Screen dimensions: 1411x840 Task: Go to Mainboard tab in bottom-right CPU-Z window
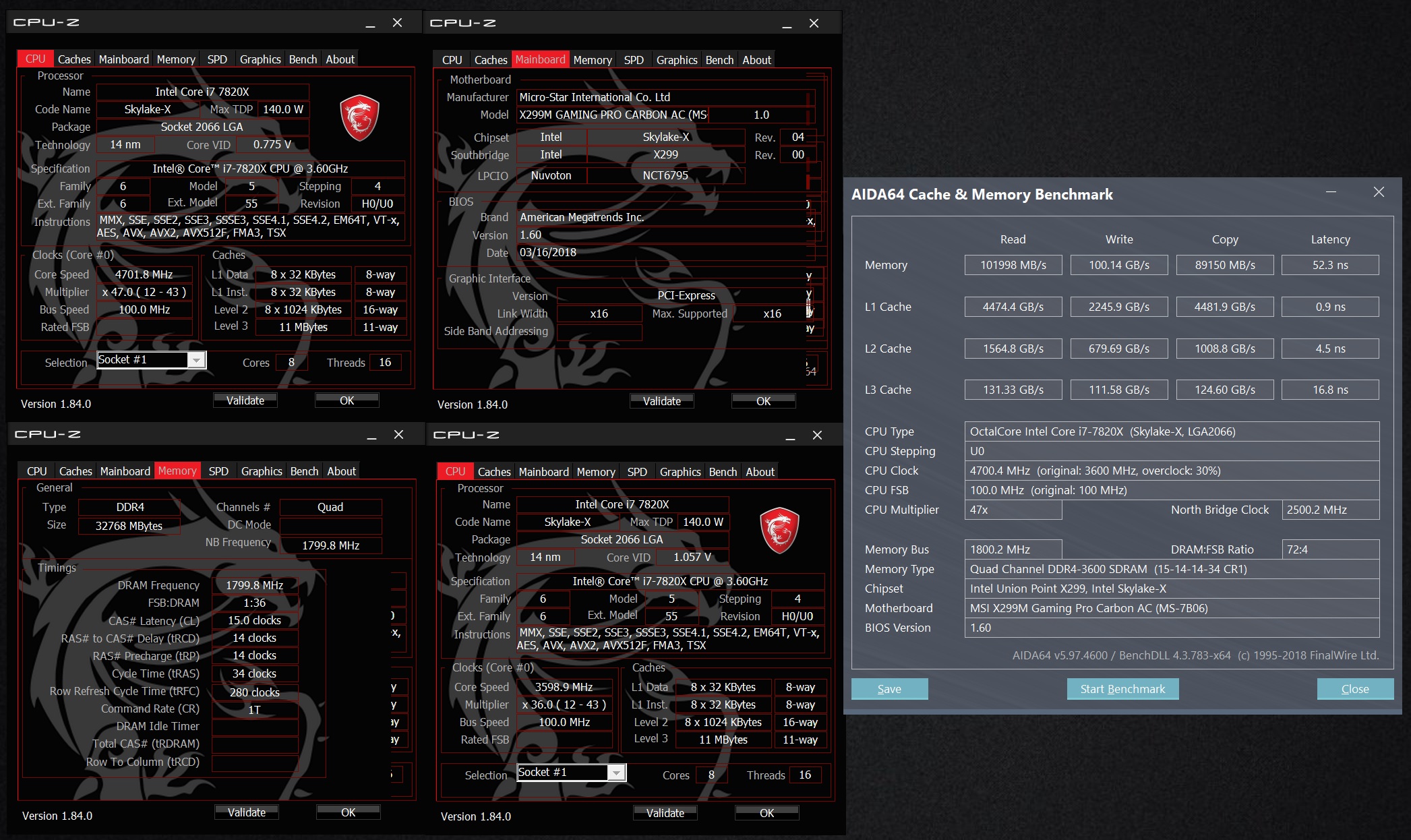tap(544, 472)
